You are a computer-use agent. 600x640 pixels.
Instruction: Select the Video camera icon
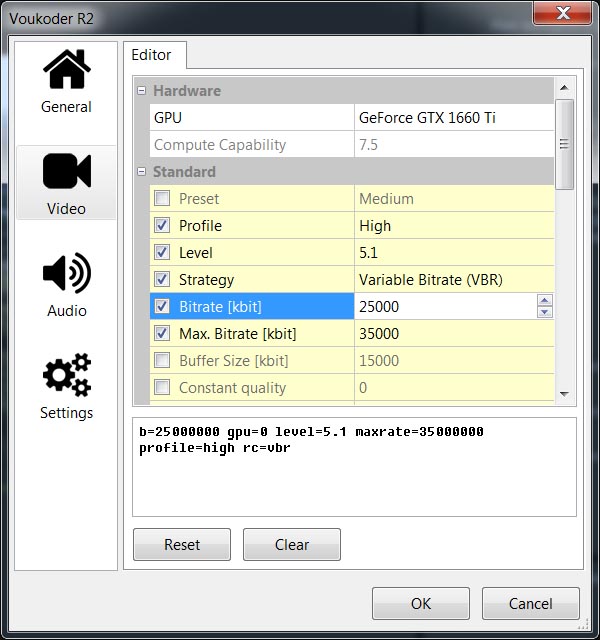(67, 171)
